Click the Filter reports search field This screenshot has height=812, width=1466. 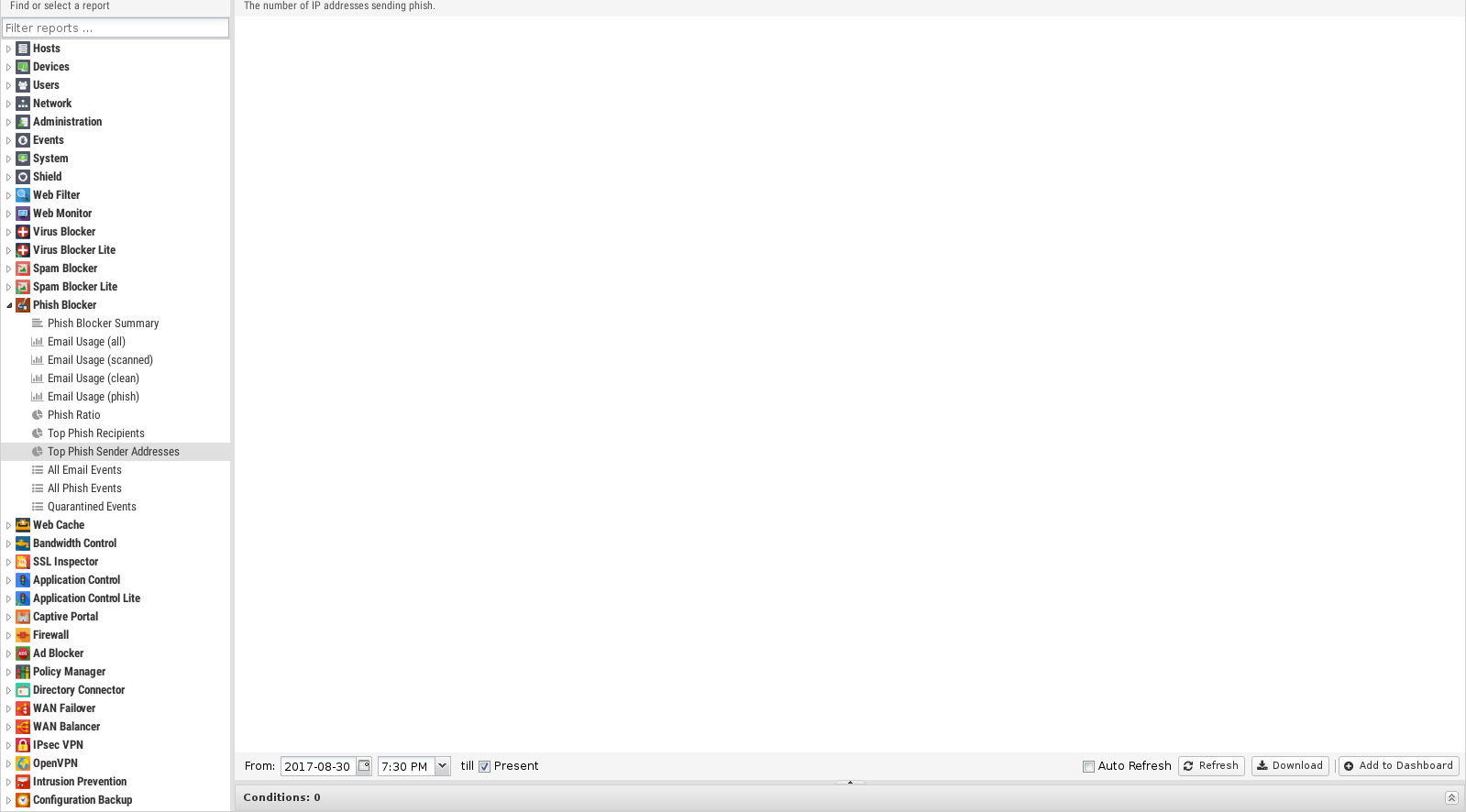(116, 27)
